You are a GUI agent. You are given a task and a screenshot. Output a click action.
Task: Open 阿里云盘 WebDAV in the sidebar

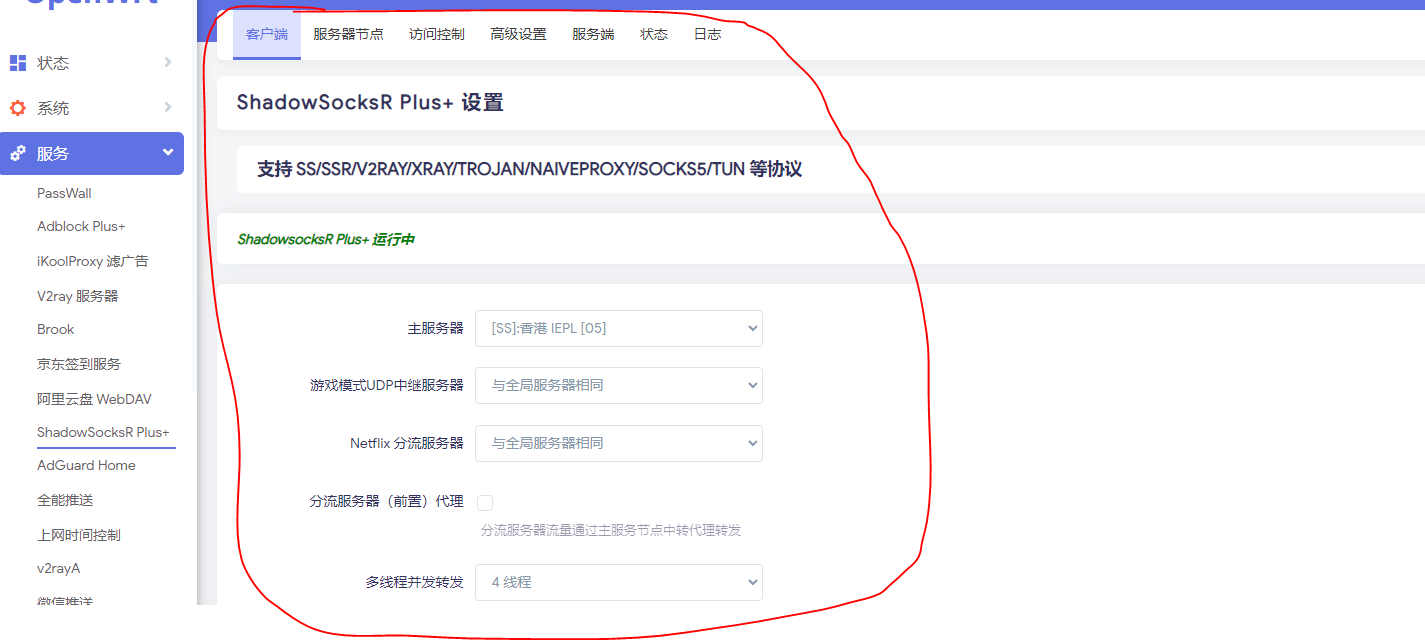(x=94, y=399)
